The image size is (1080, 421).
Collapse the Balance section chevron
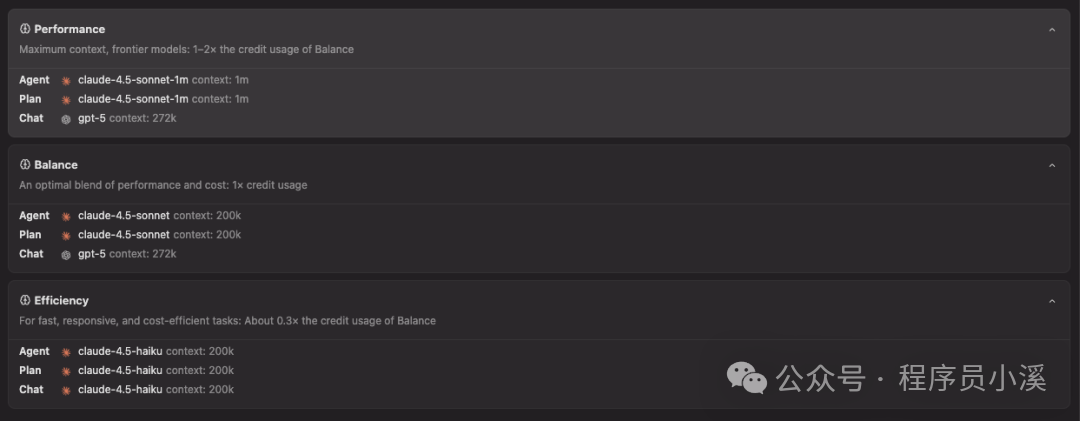pos(1051,166)
